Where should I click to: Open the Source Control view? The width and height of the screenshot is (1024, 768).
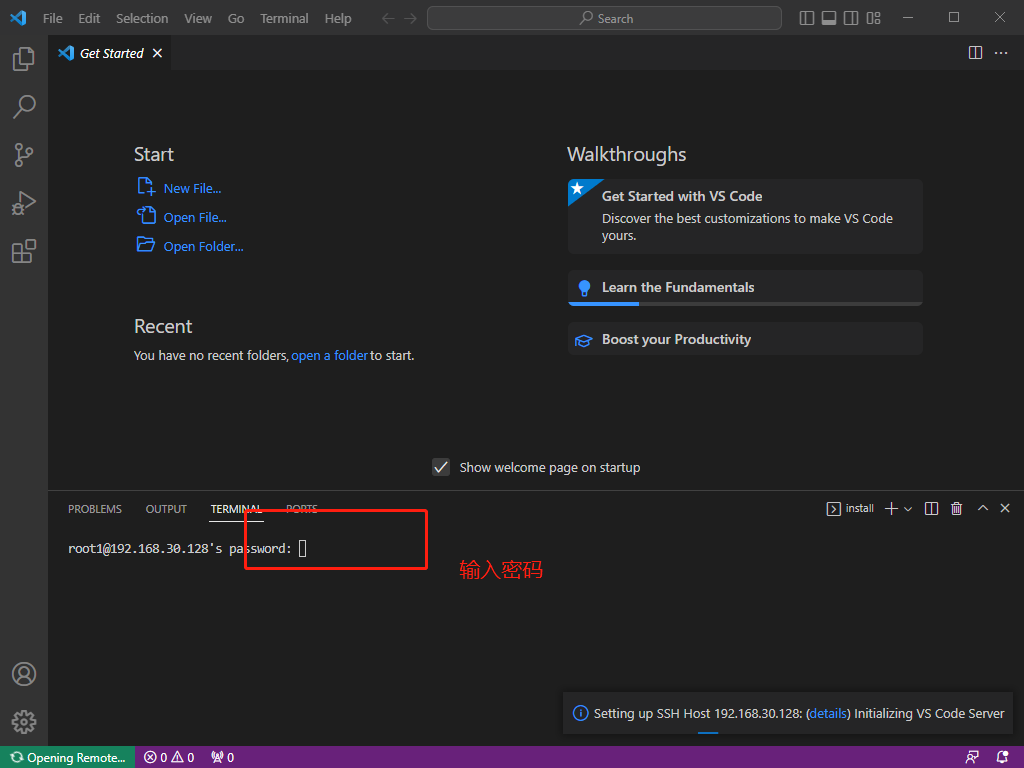pos(24,155)
